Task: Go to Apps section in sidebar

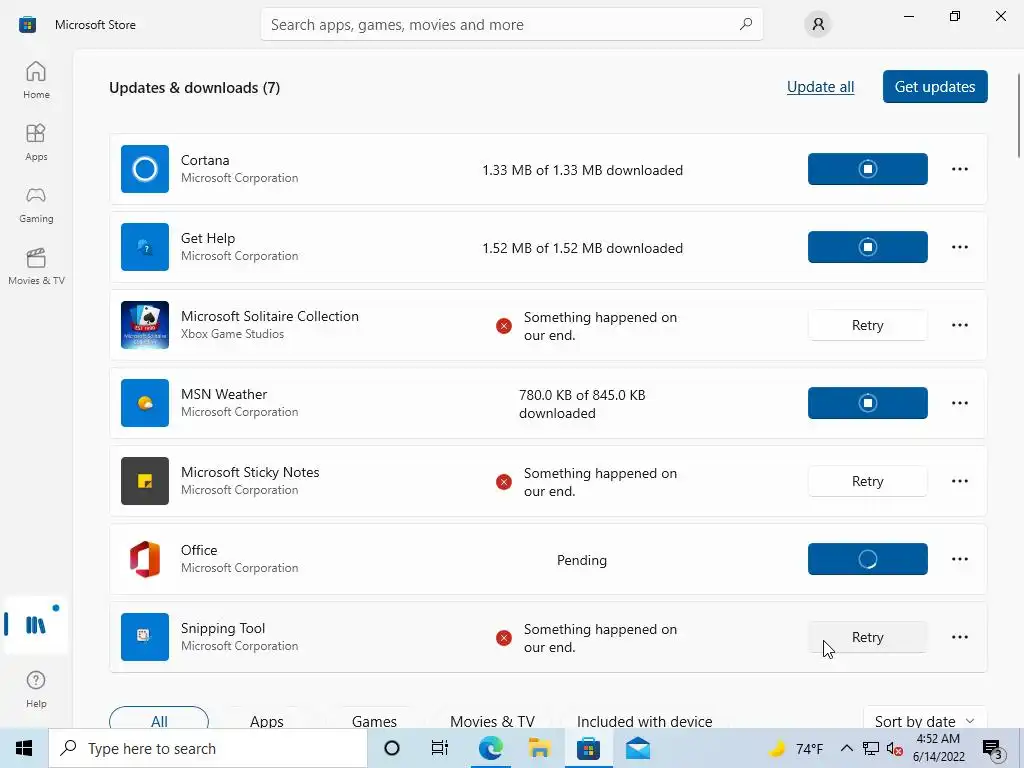Action: [36, 142]
